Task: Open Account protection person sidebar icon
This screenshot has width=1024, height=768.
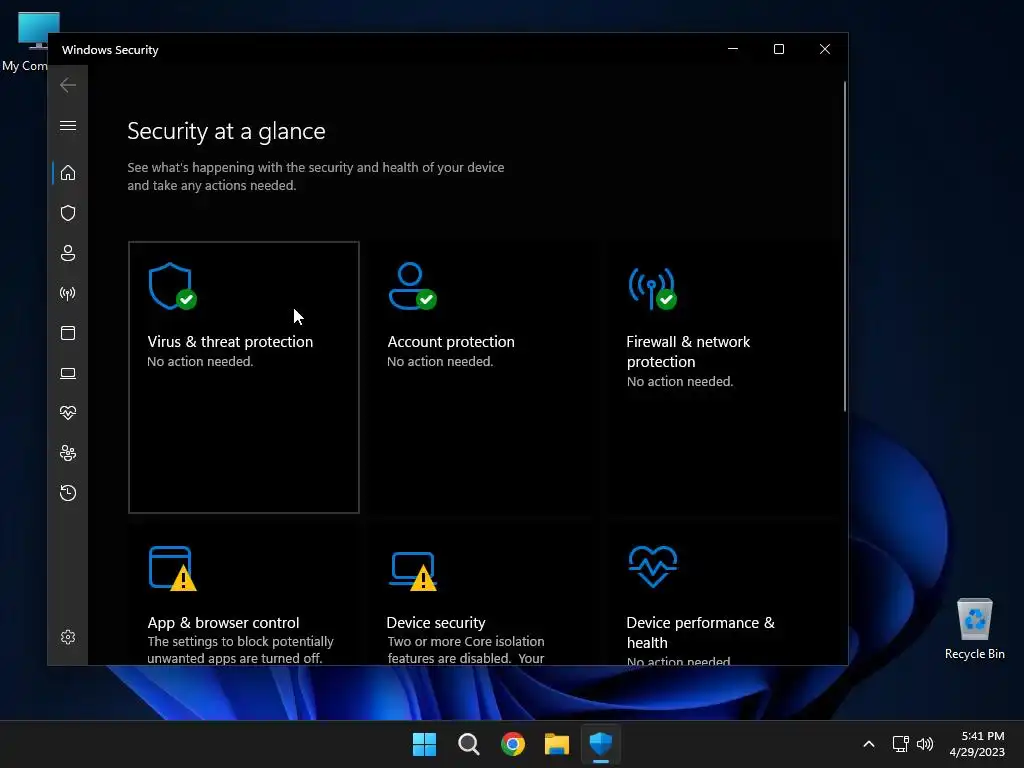Action: click(x=68, y=253)
